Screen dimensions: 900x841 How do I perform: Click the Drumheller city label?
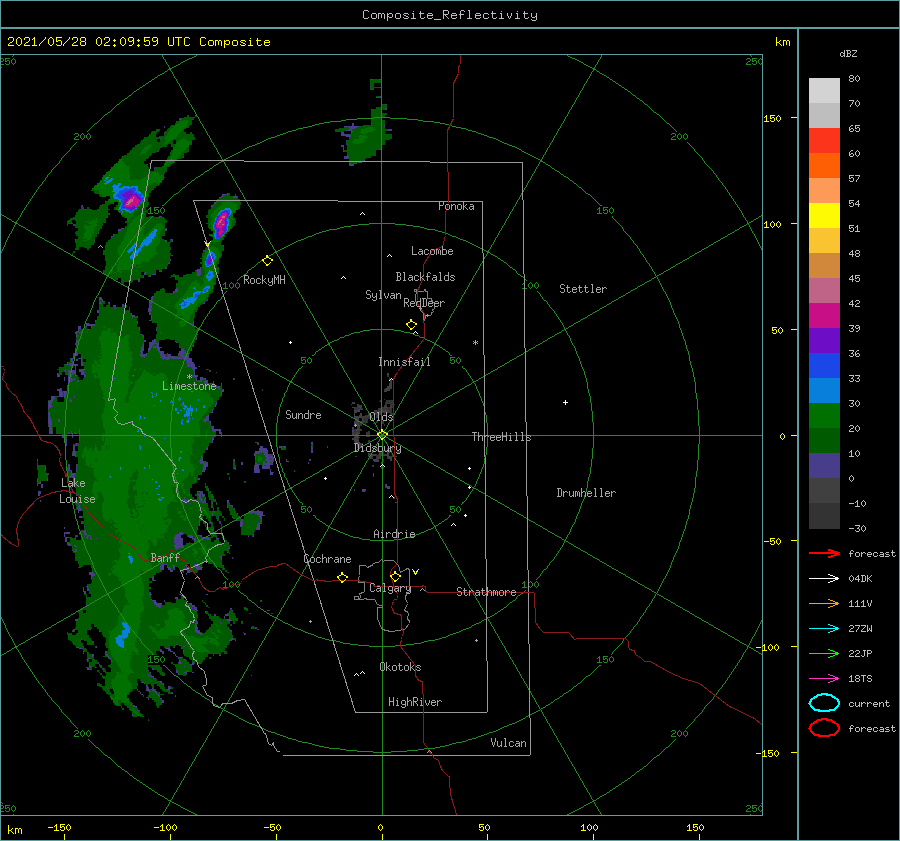pyautogui.click(x=586, y=493)
